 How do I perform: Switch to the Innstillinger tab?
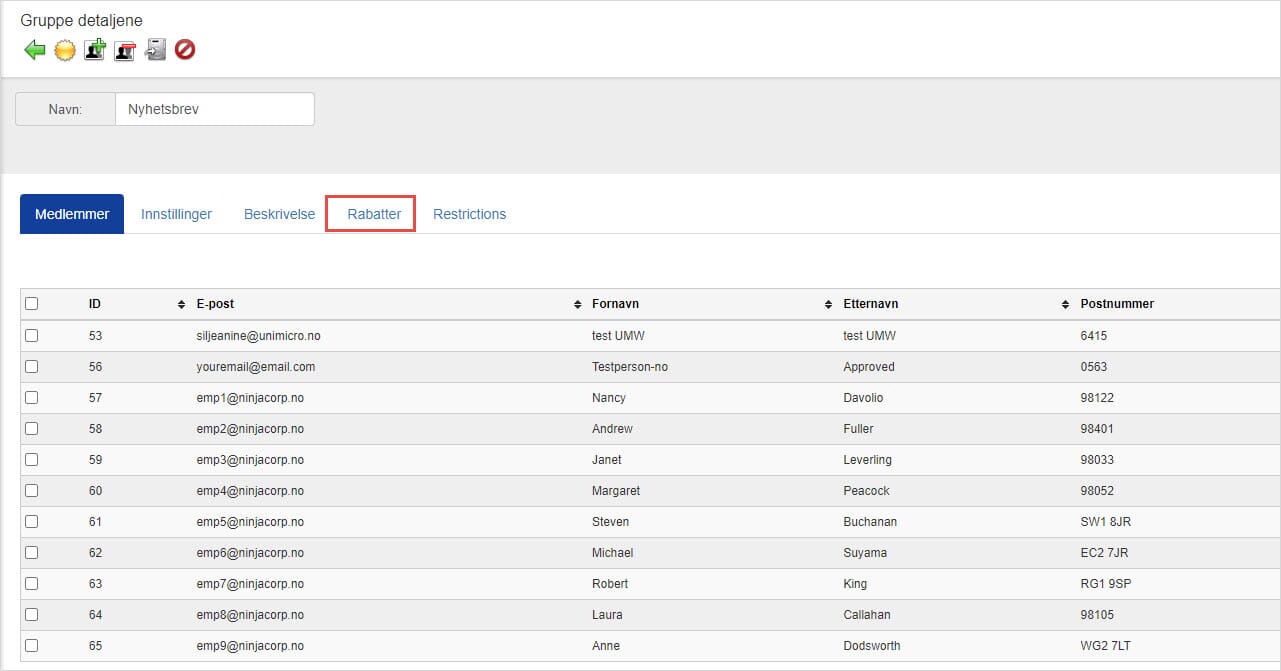coord(176,214)
